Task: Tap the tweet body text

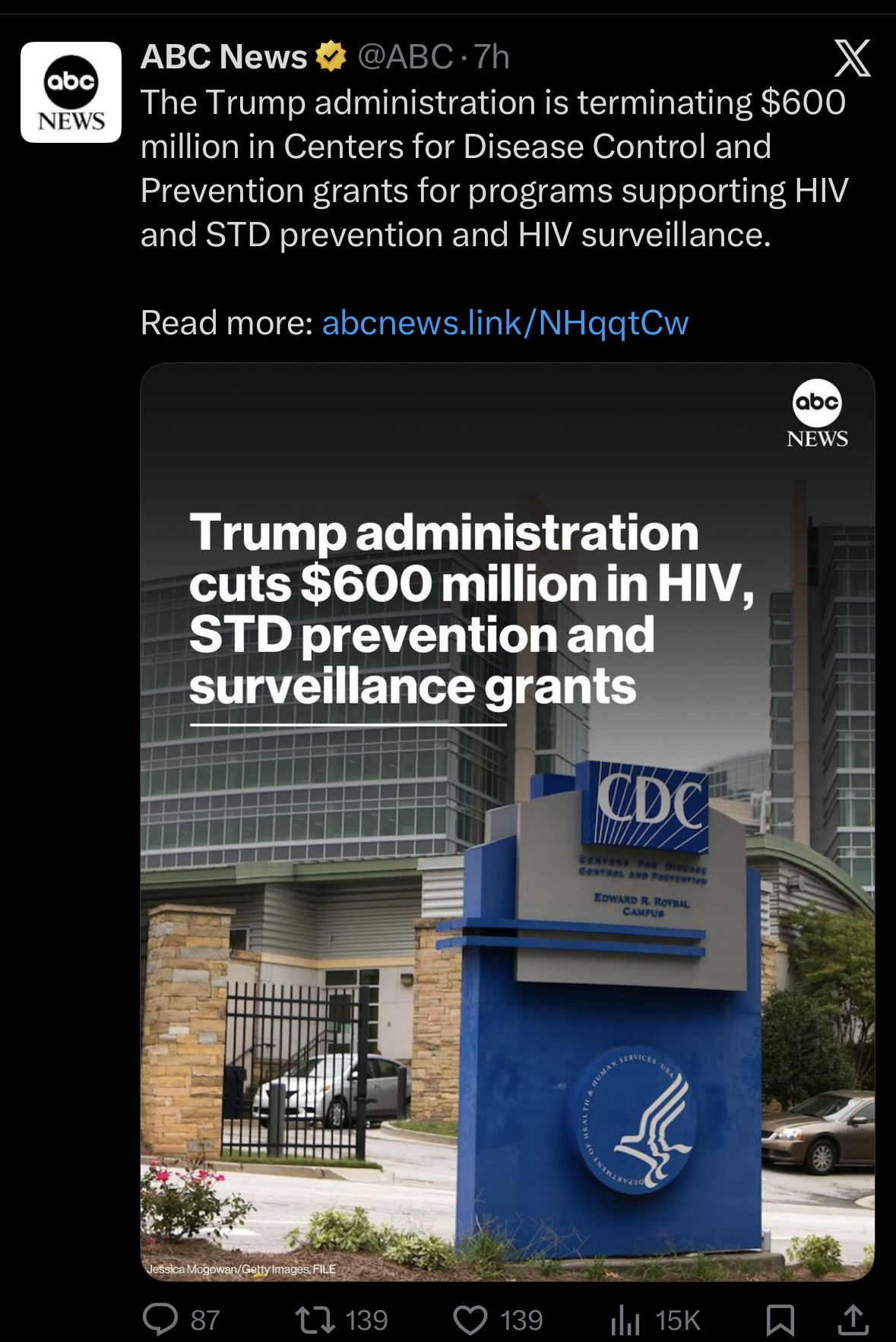Action: click(494, 169)
